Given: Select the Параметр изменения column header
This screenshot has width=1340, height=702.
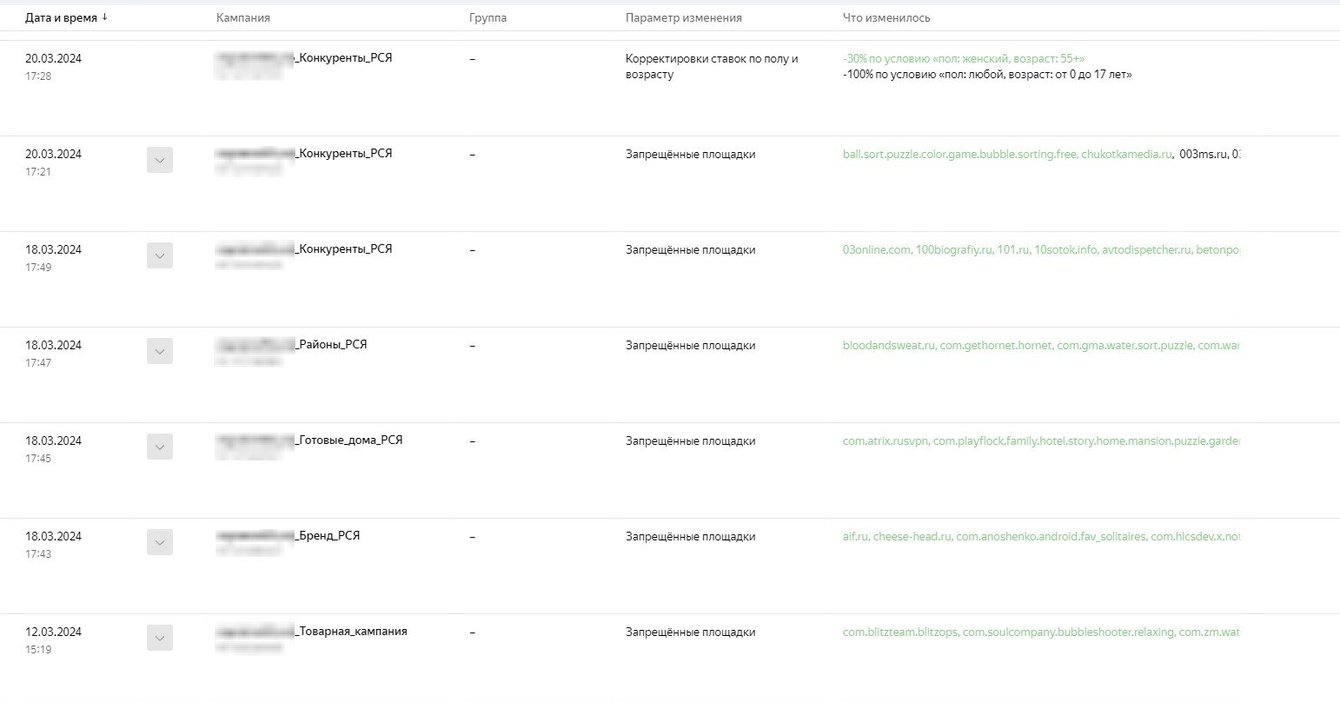Looking at the screenshot, I should [x=683, y=18].
